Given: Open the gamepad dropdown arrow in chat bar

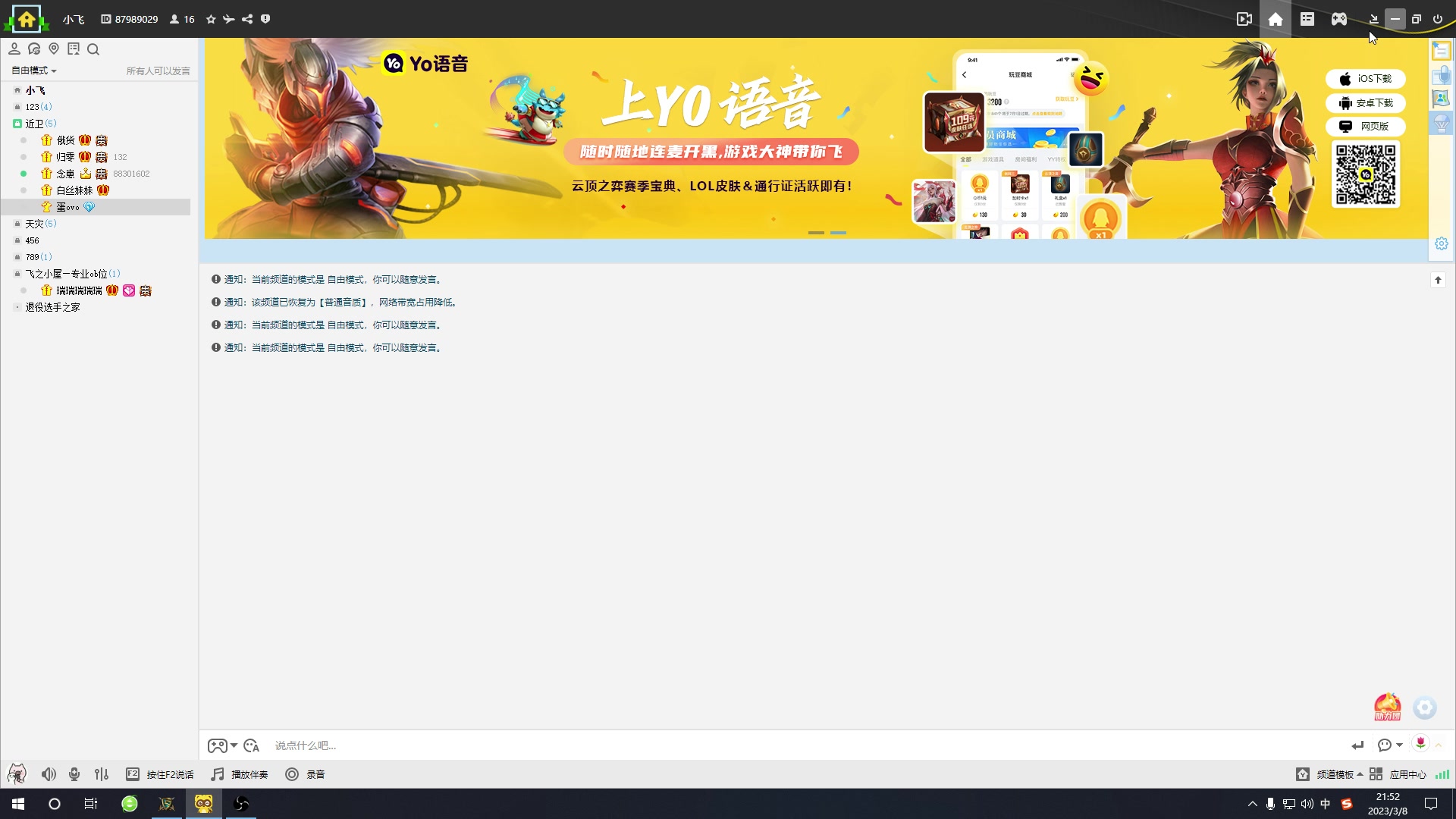Looking at the screenshot, I should (234, 745).
